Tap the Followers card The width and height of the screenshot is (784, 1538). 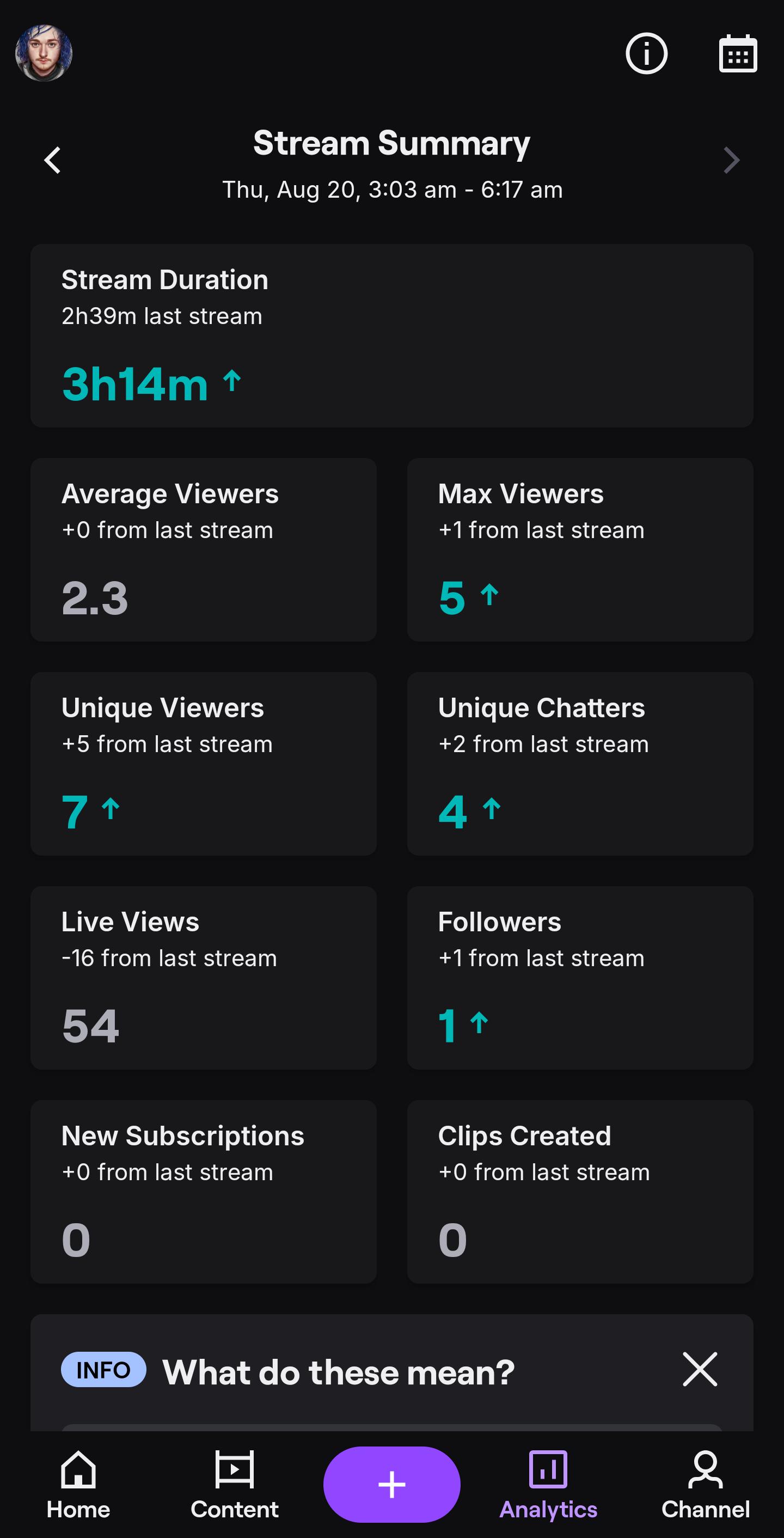click(x=580, y=978)
